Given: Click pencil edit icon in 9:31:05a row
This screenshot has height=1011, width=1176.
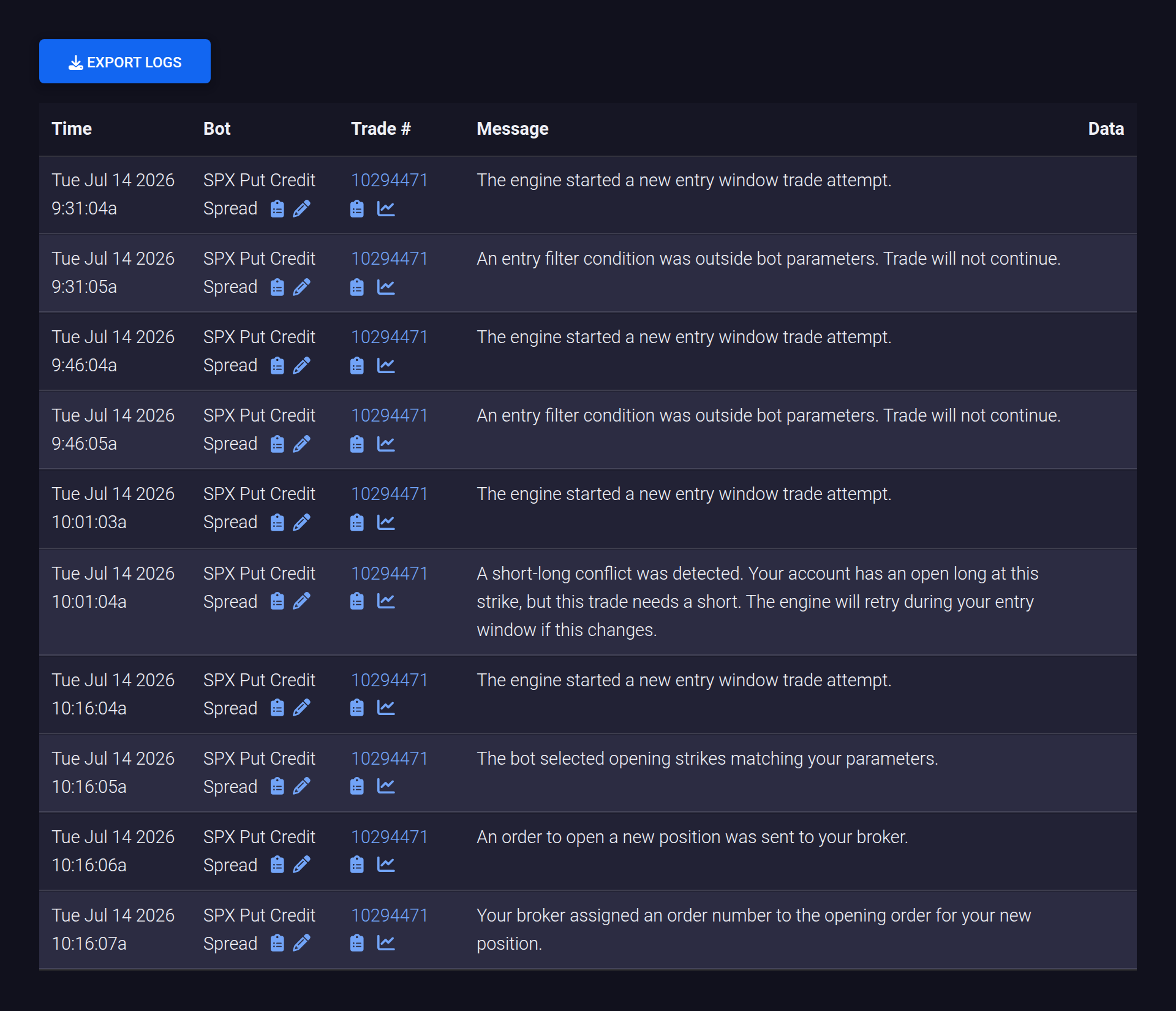Looking at the screenshot, I should tap(301, 287).
